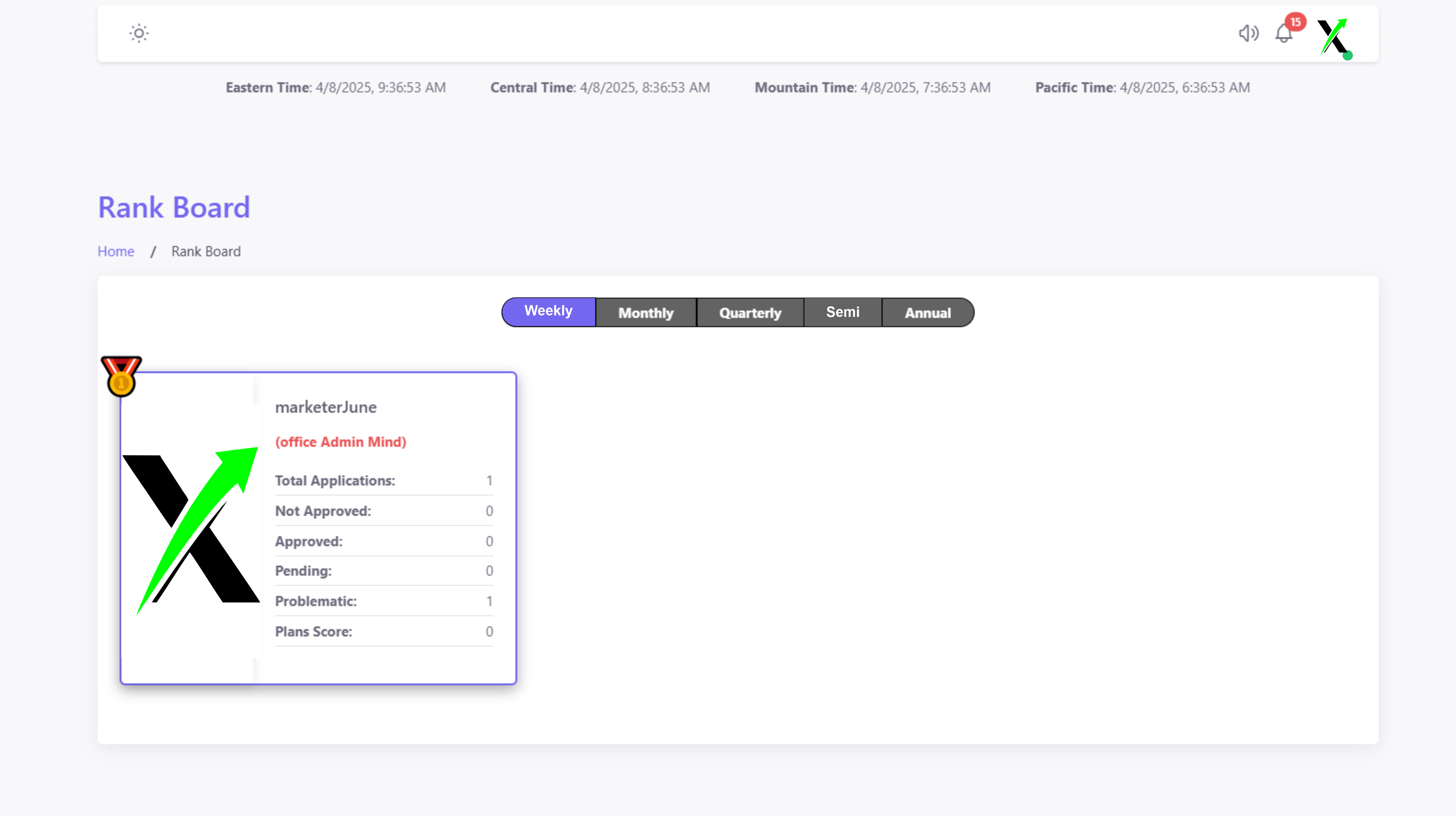Click the Eastern Time clock text

[x=336, y=88]
